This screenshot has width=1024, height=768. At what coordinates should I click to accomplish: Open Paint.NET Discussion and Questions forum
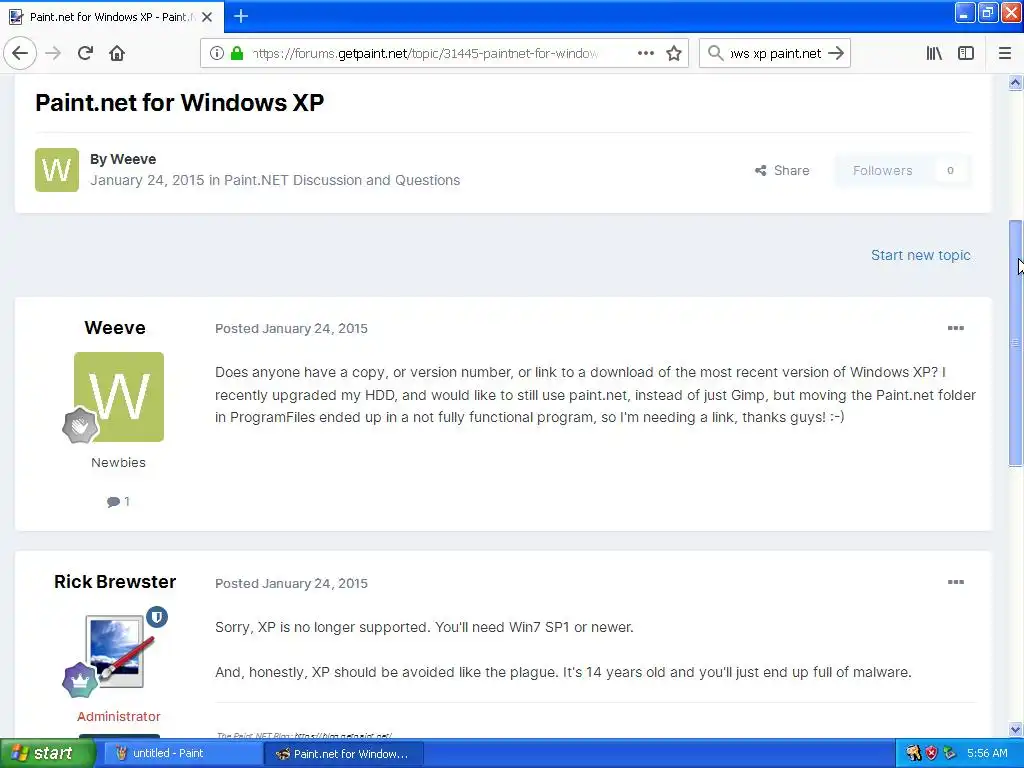pyautogui.click(x=342, y=180)
